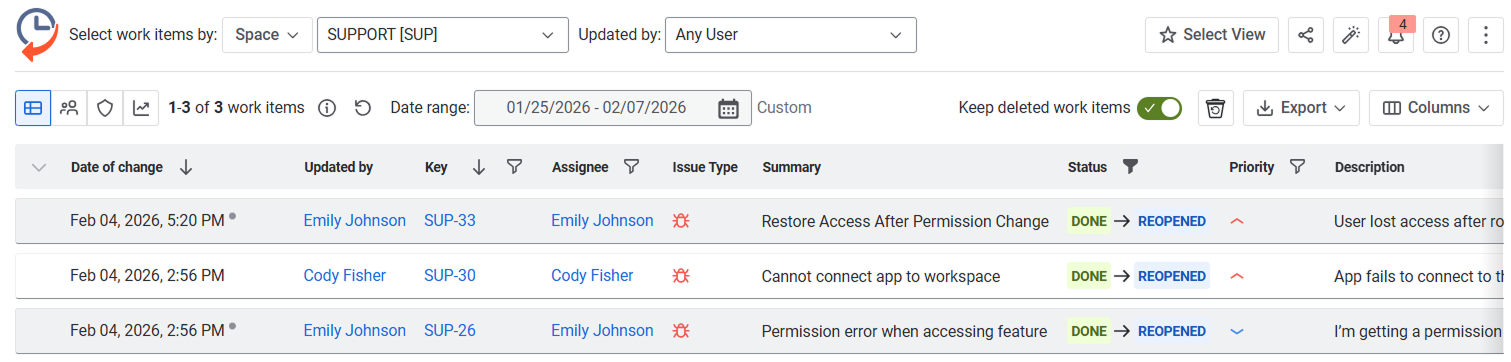Open Emily Johnson assignee link for SUP-26
The width and height of the screenshot is (1511, 362).
[x=602, y=330]
